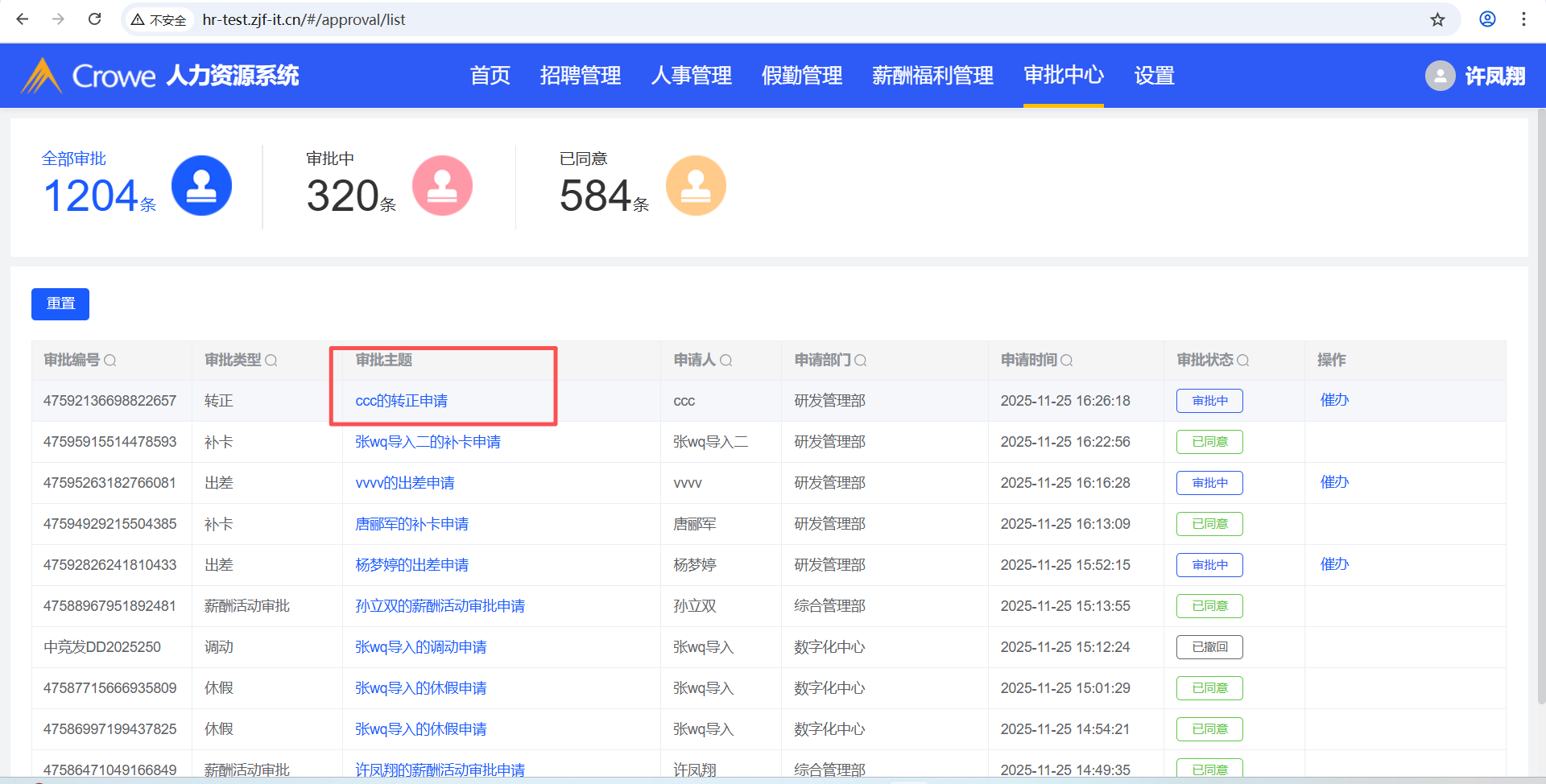The image size is (1546, 784).
Task: Click timestamp 2025-11-25 15:01:29
Action: coord(1065,688)
